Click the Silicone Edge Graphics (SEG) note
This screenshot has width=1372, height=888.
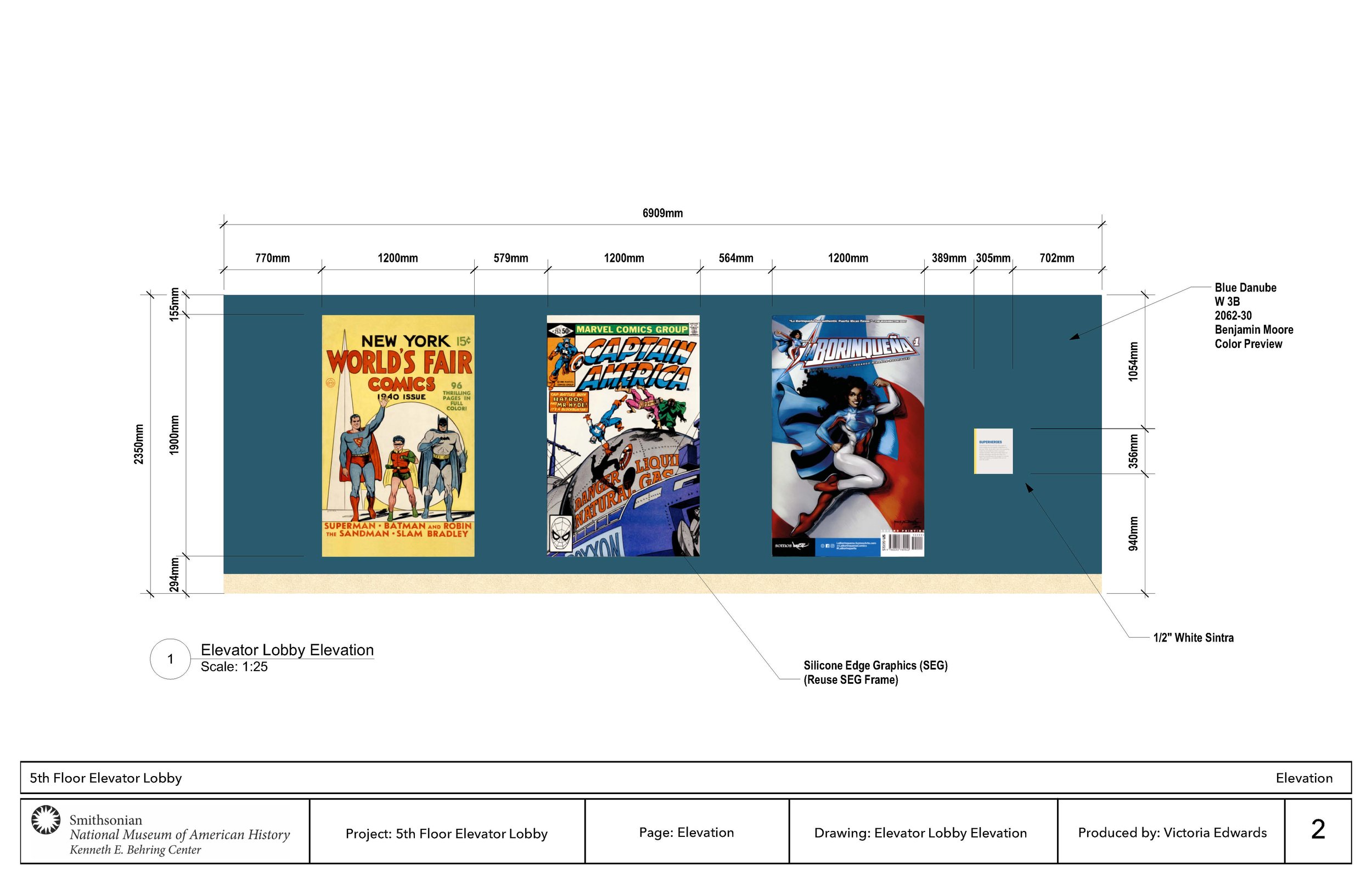click(x=875, y=672)
